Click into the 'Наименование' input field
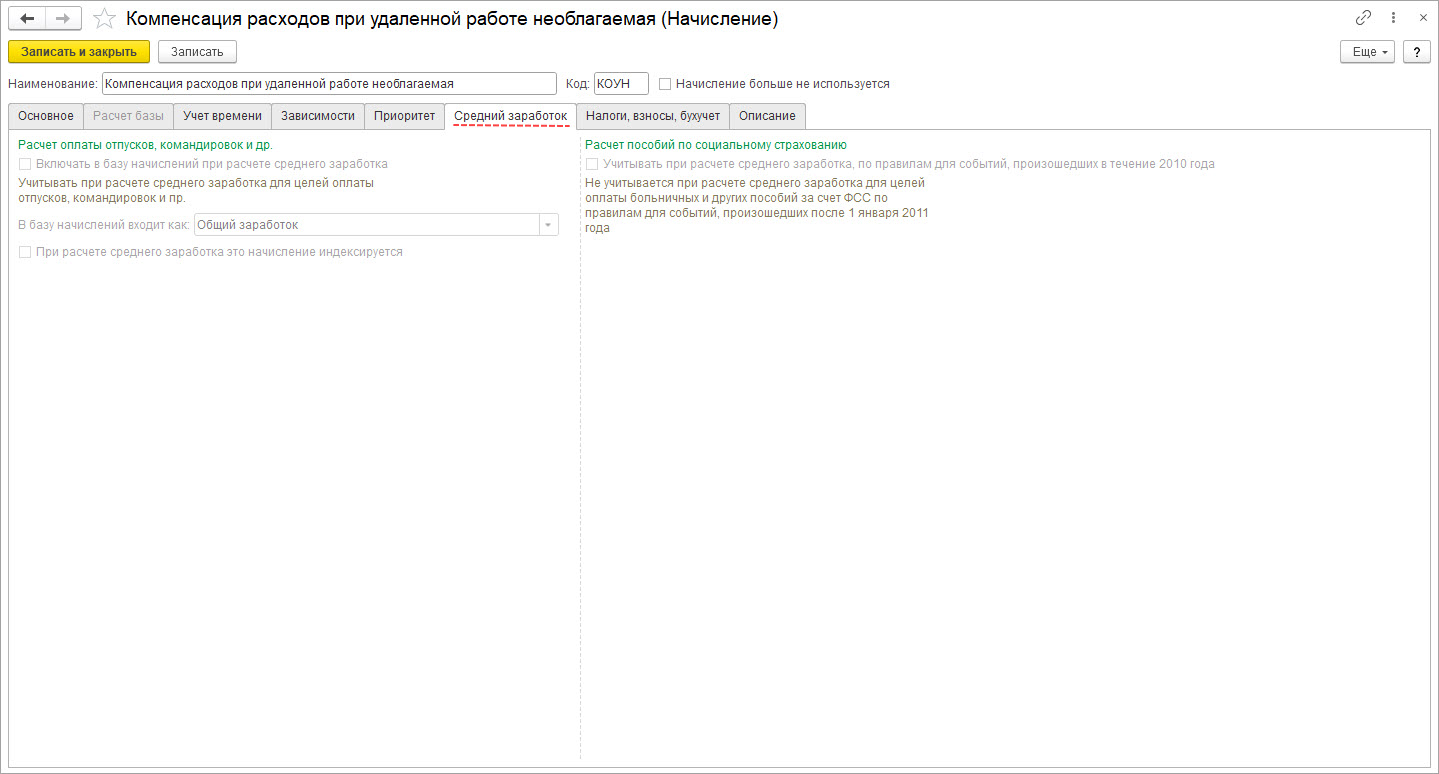The height and width of the screenshot is (774, 1439). pos(329,84)
